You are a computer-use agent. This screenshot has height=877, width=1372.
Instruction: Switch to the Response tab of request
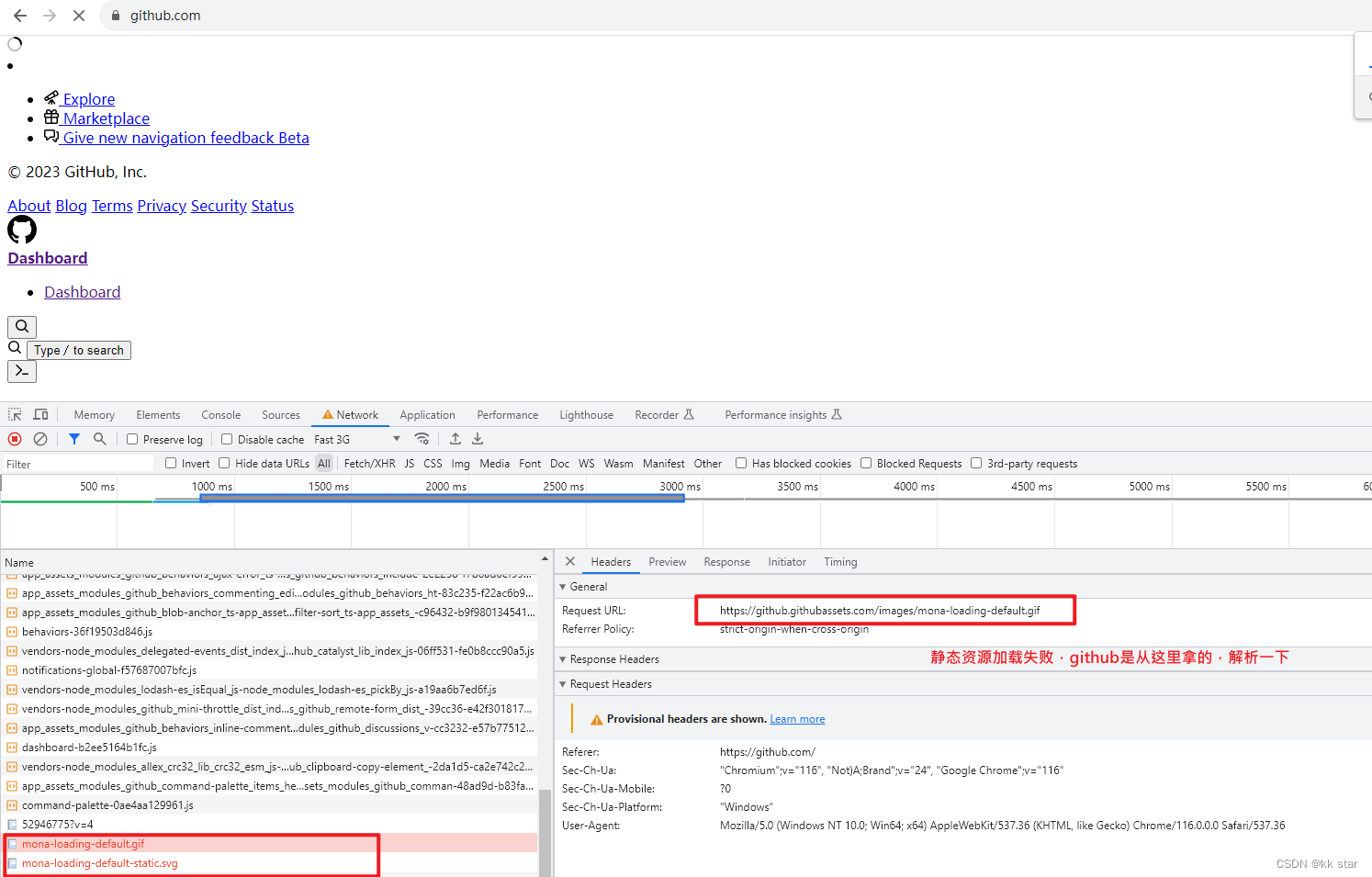(x=727, y=562)
